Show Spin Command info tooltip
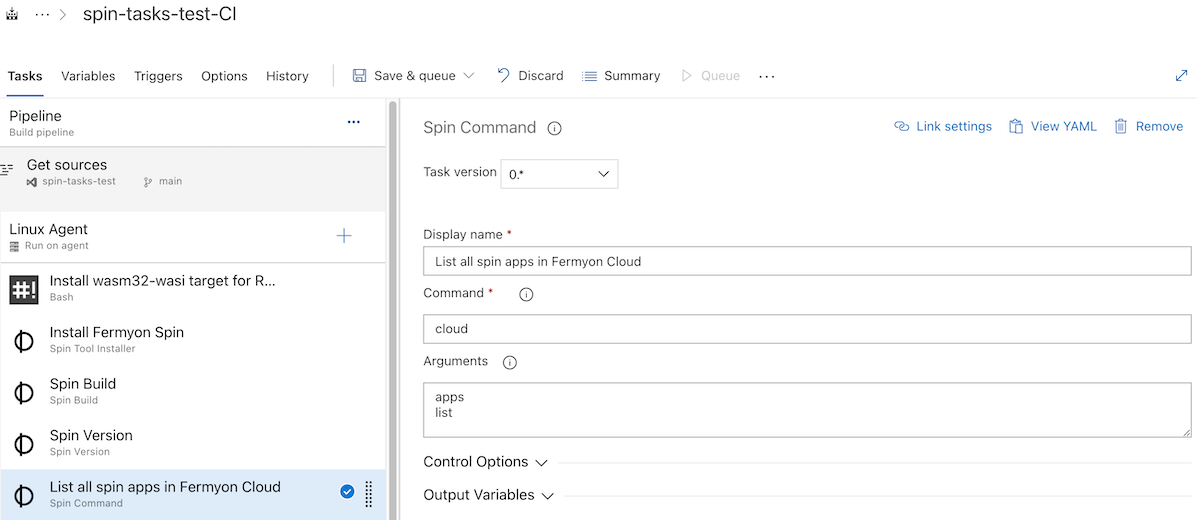 pos(554,128)
